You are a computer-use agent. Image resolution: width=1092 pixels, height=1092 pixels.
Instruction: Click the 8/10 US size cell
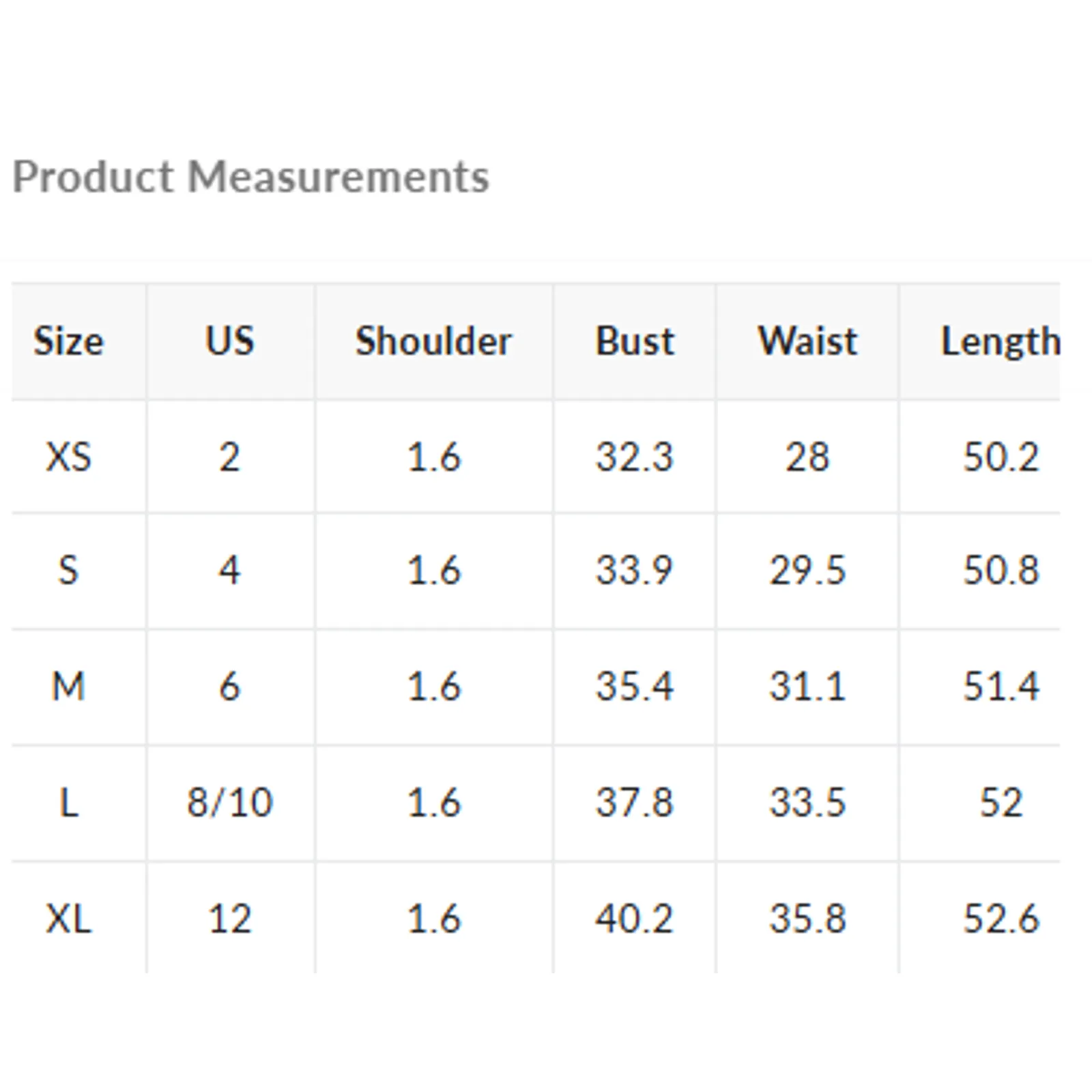pos(230,802)
